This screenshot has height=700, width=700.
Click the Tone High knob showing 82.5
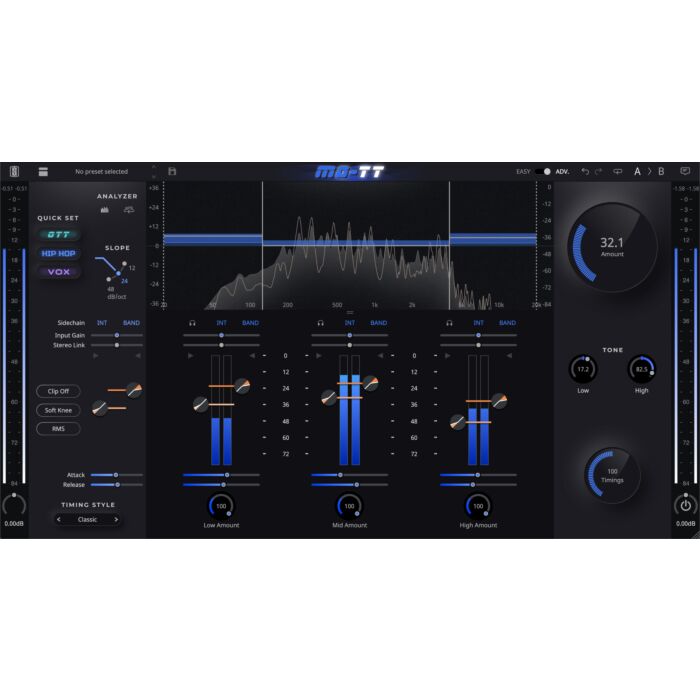tap(642, 369)
